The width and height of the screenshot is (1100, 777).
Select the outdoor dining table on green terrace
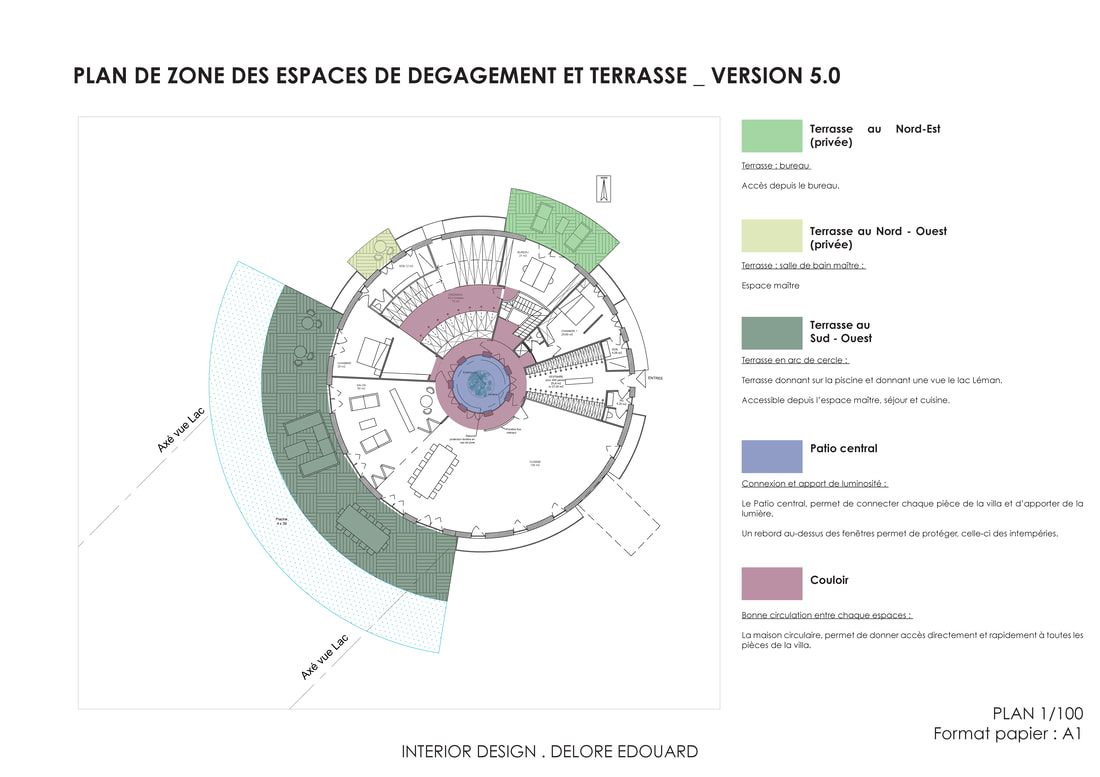pyautogui.click(x=363, y=530)
